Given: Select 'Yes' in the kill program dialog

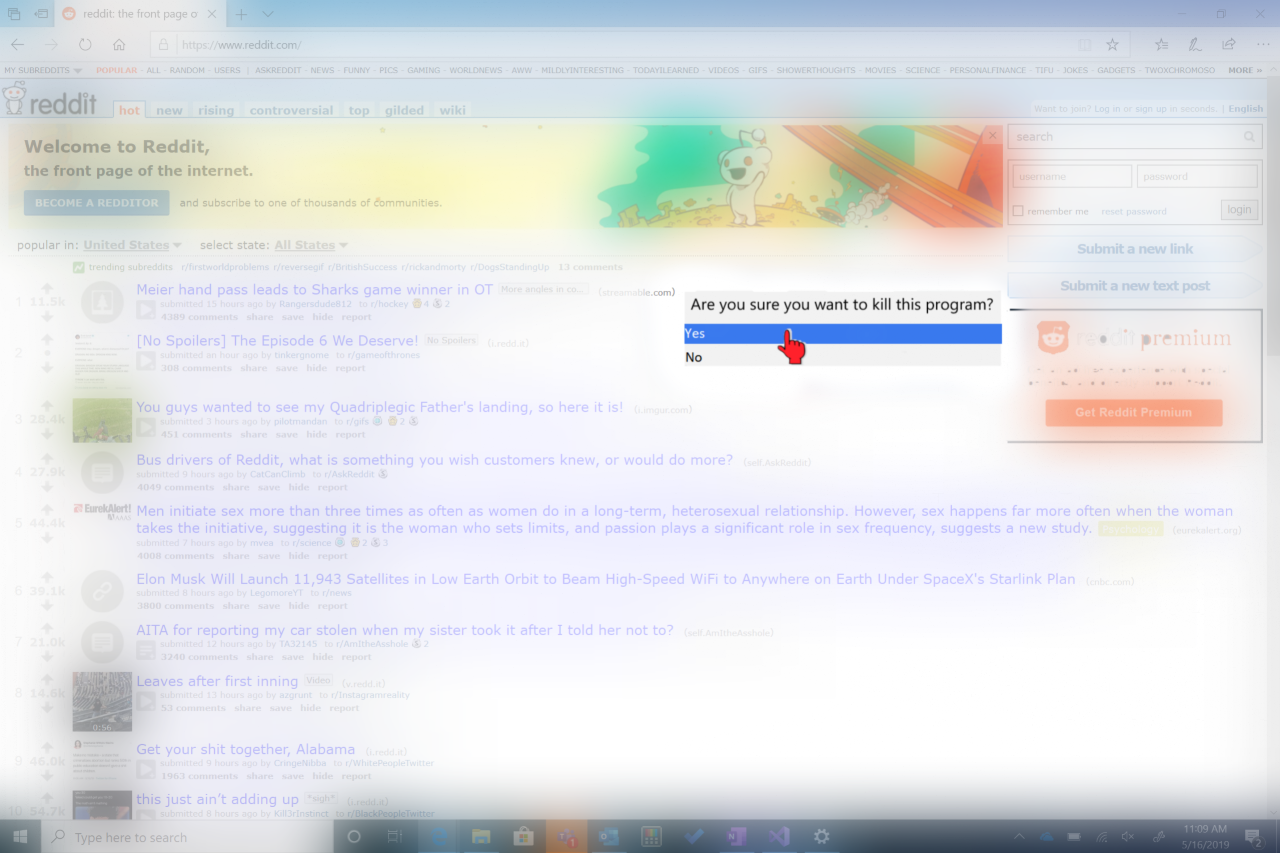Looking at the screenshot, I should [x=842, y=334].
